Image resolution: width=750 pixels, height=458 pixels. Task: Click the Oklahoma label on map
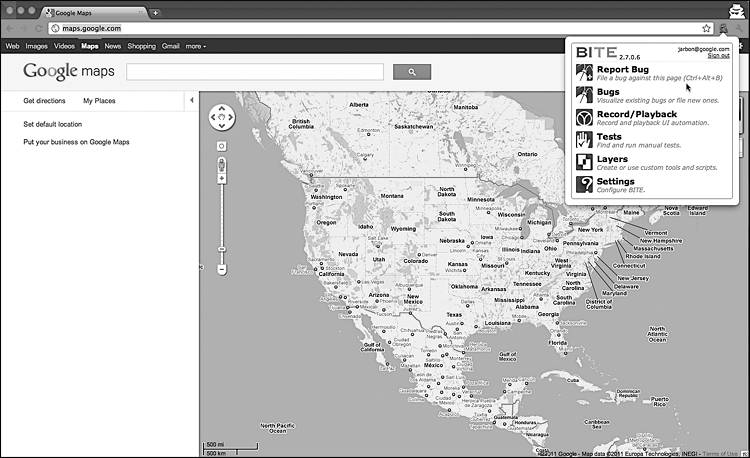coord(464,287)
